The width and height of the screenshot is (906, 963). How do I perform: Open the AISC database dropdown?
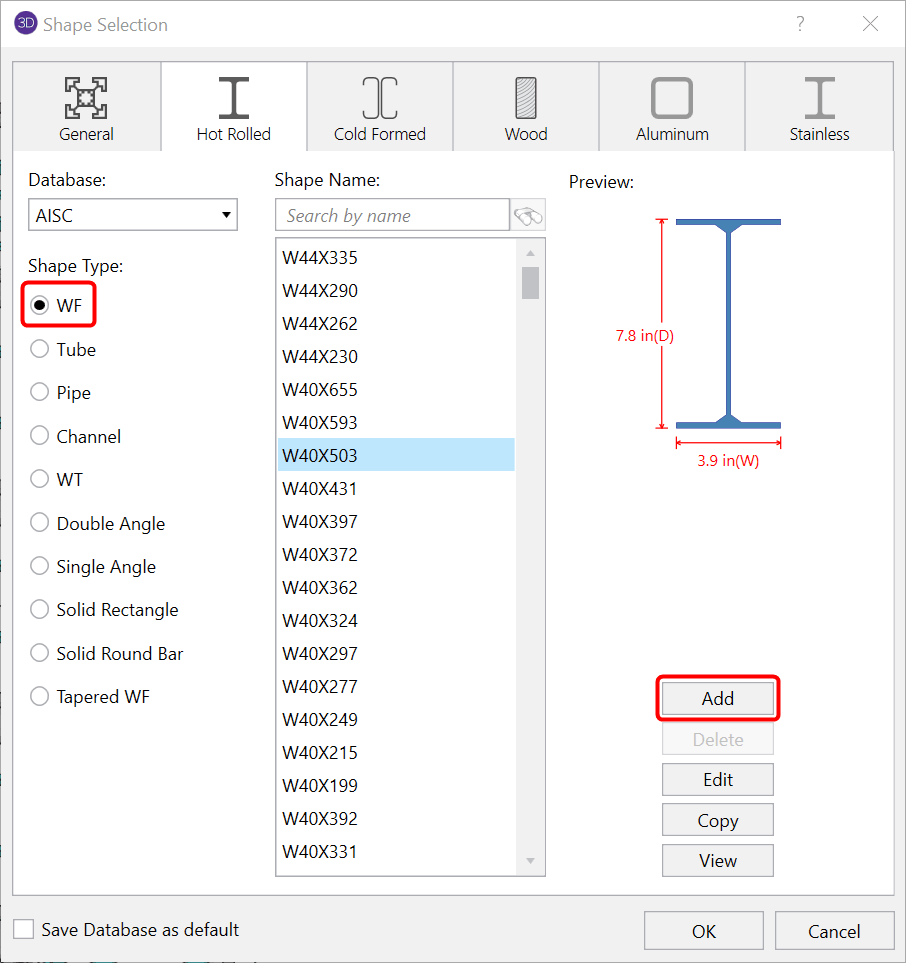(x=133, y=215)
